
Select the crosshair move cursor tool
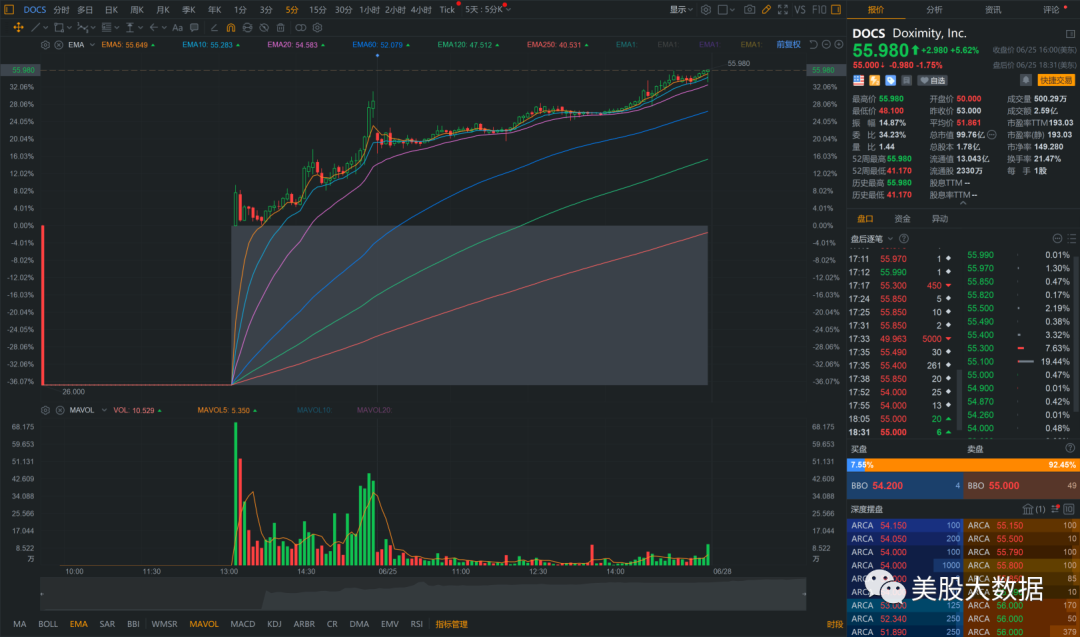pos(18,28)
